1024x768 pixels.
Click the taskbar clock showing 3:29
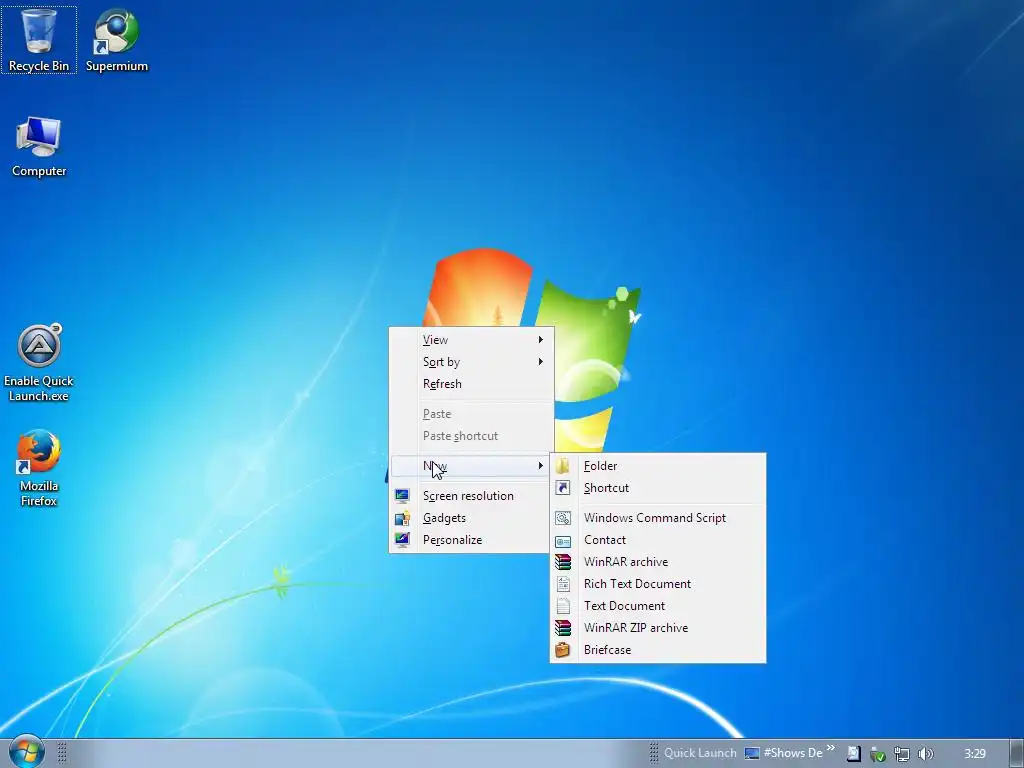[x=974, y=754]
